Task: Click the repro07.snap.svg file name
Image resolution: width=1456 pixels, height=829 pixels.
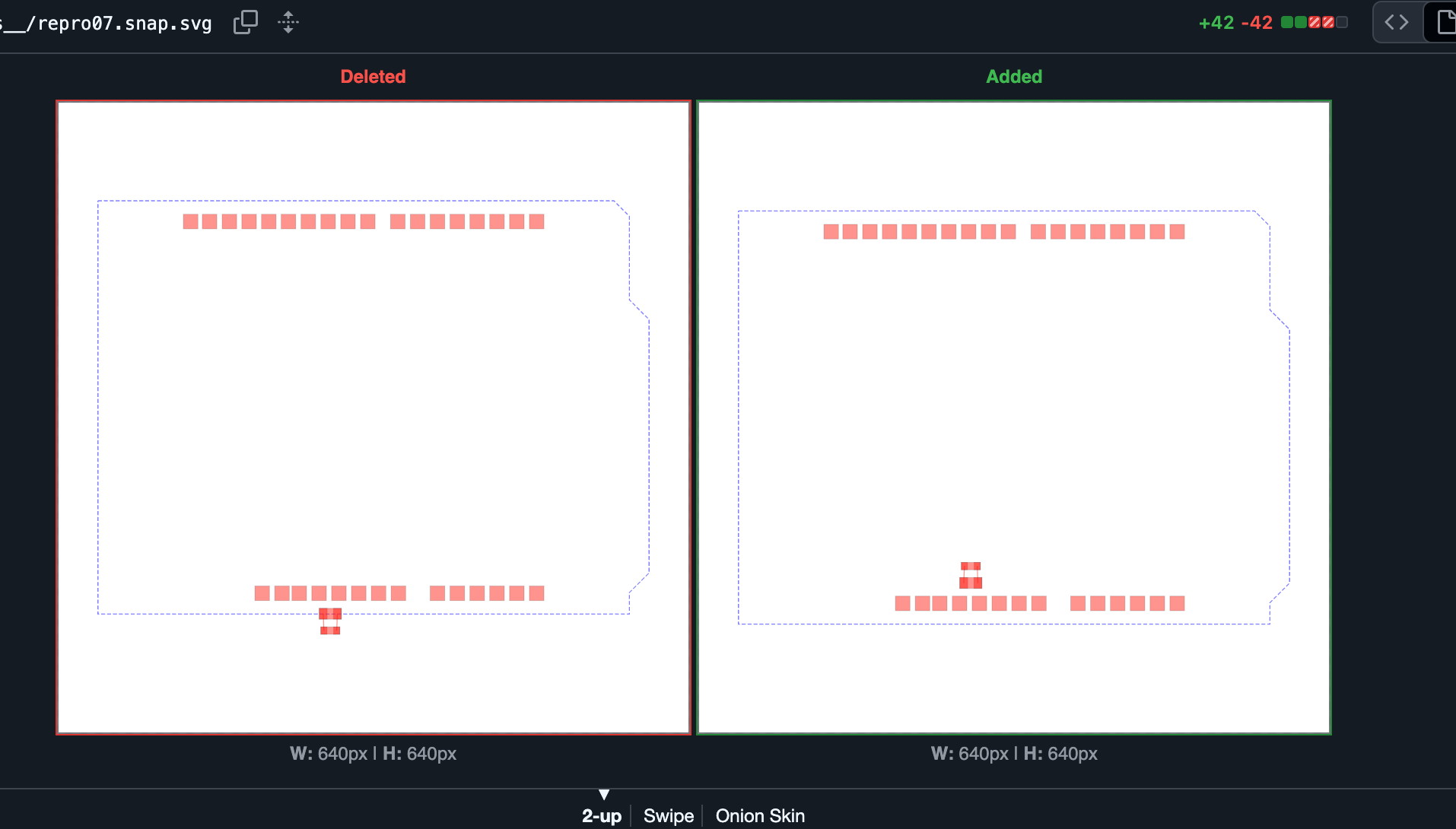Action: [x=106, y=23]
